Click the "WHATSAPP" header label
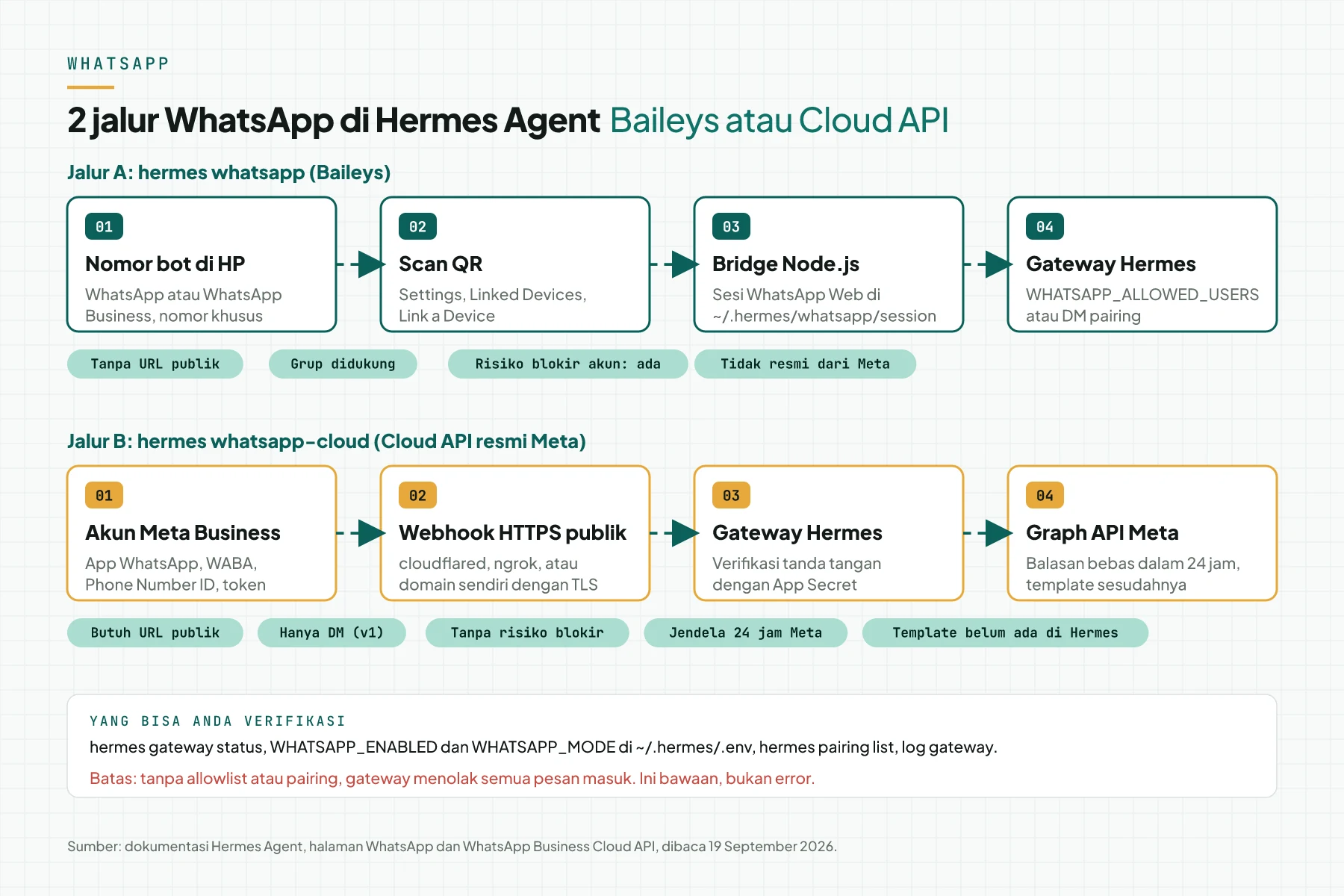 click(118, 63)
